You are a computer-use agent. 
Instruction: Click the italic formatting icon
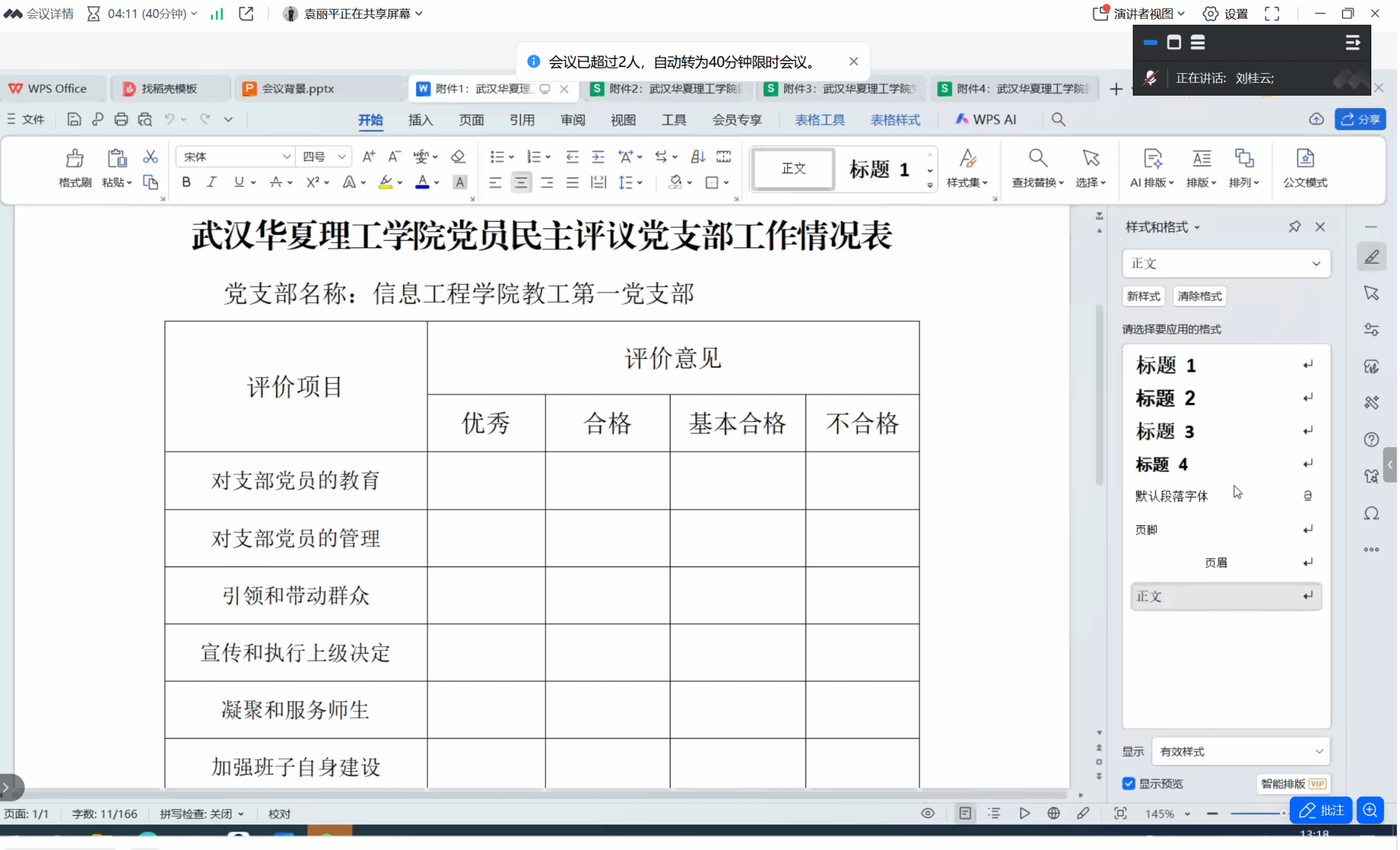point(212,182)
